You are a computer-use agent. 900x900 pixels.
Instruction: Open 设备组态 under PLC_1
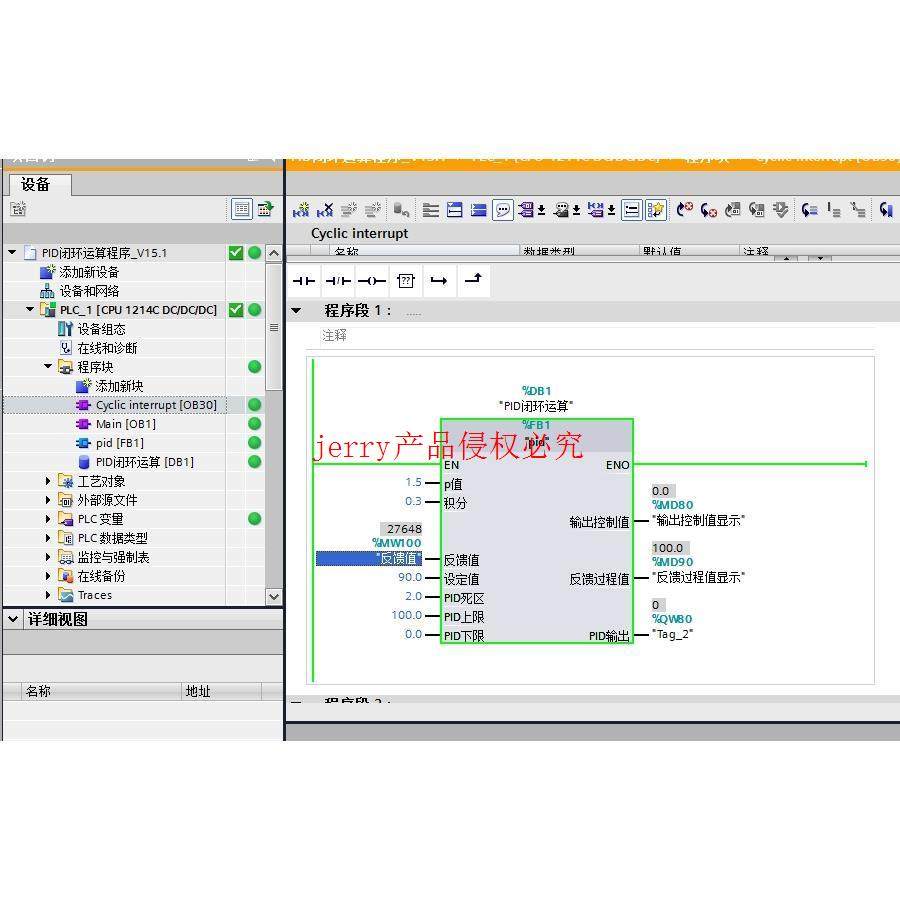click(101, 329)
